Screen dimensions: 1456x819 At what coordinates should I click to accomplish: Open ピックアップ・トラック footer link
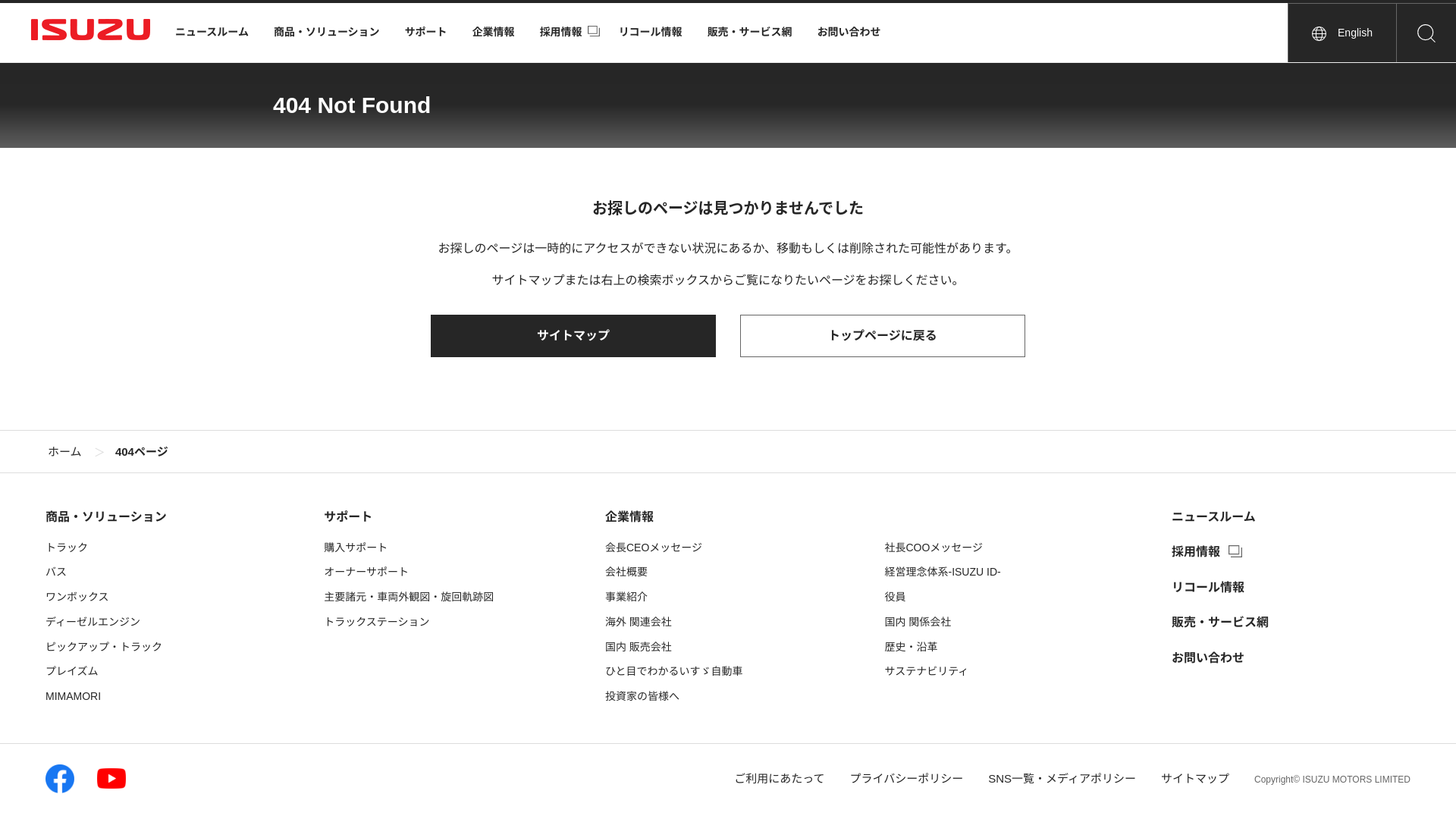pos(104,647)
